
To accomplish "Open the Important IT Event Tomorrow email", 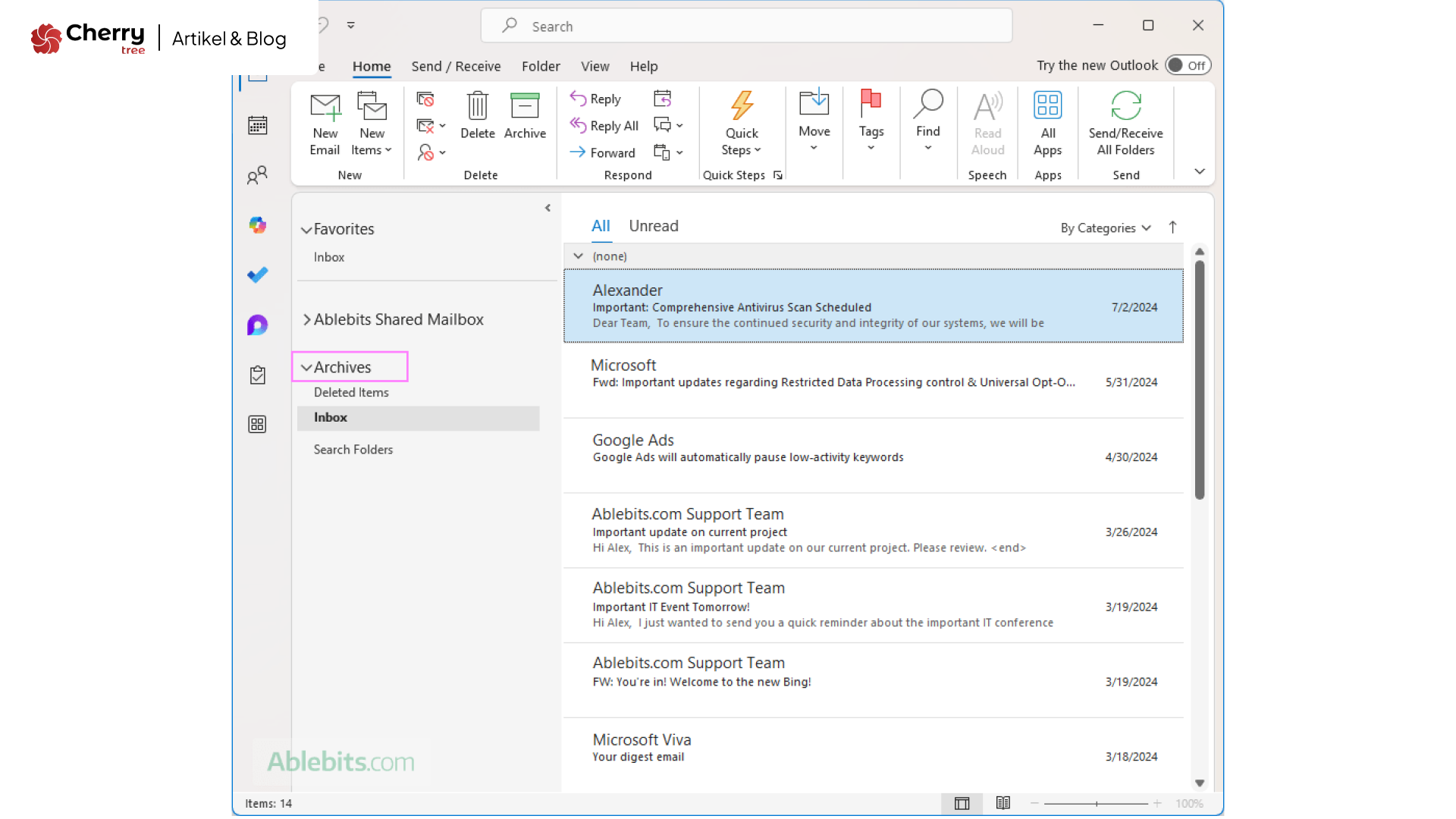I will point(873,605).
